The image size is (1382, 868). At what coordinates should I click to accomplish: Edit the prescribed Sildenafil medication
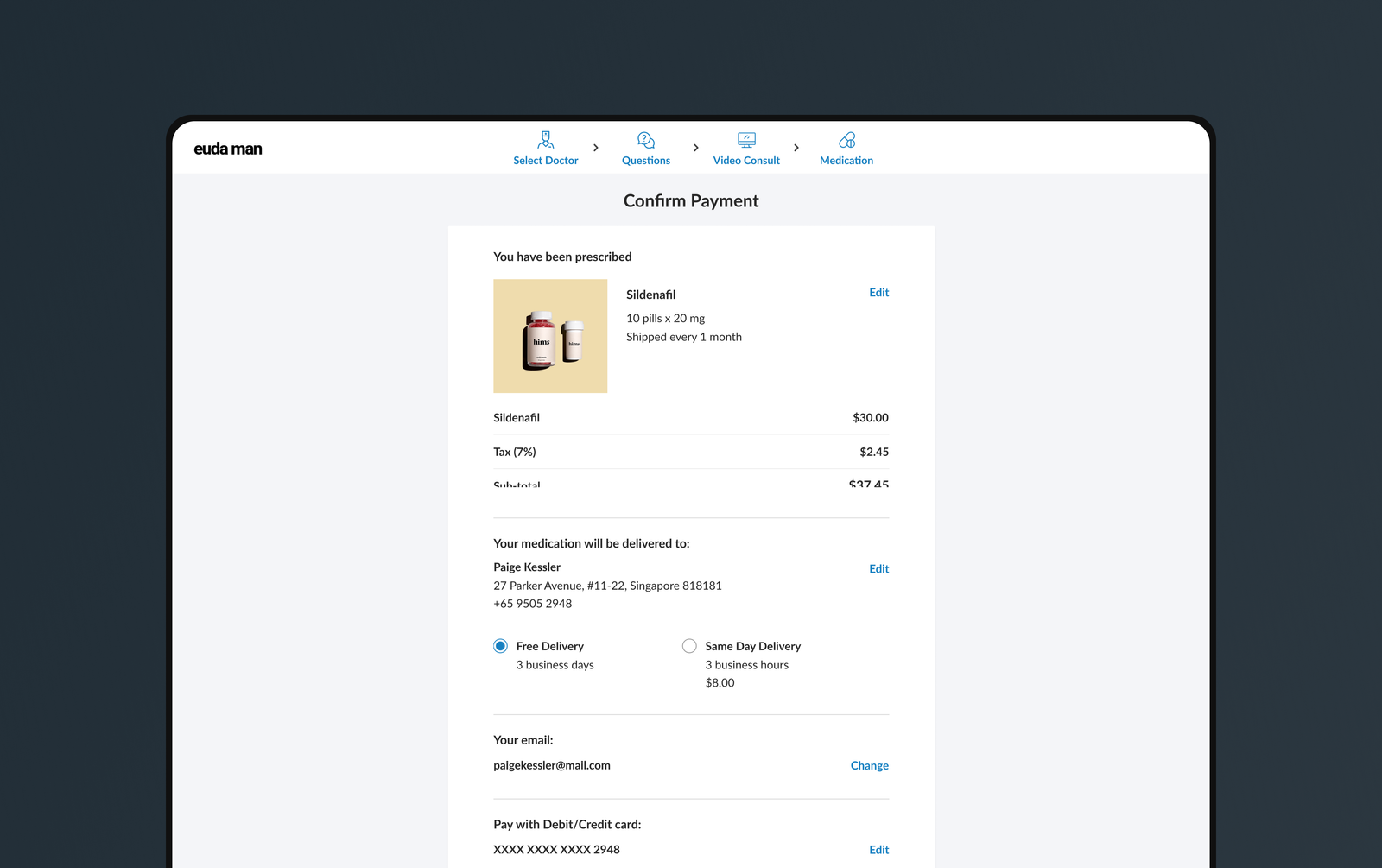pyautogui.click(x=878, y=293)
